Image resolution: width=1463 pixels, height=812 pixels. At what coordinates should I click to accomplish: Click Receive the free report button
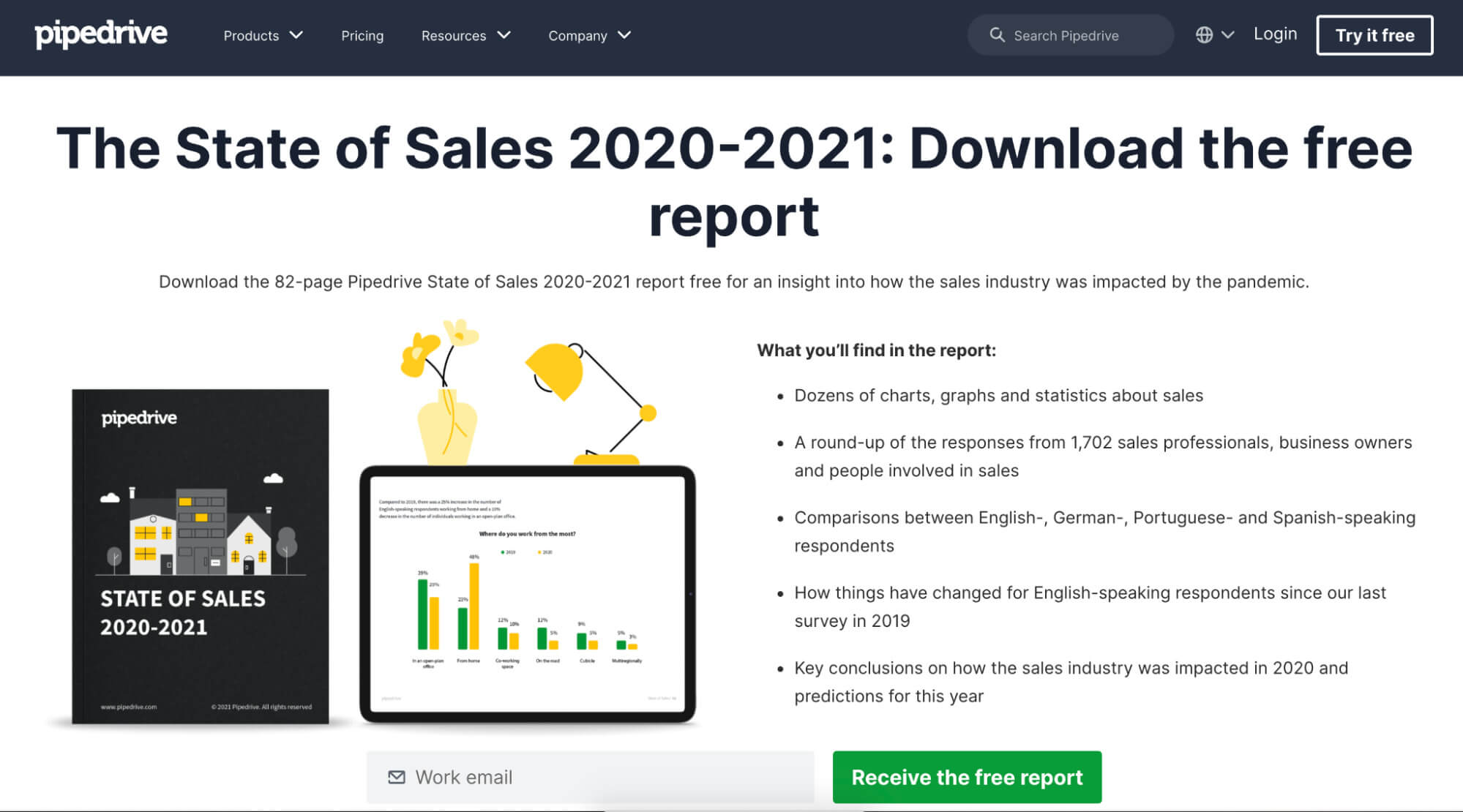pos(967,777)
